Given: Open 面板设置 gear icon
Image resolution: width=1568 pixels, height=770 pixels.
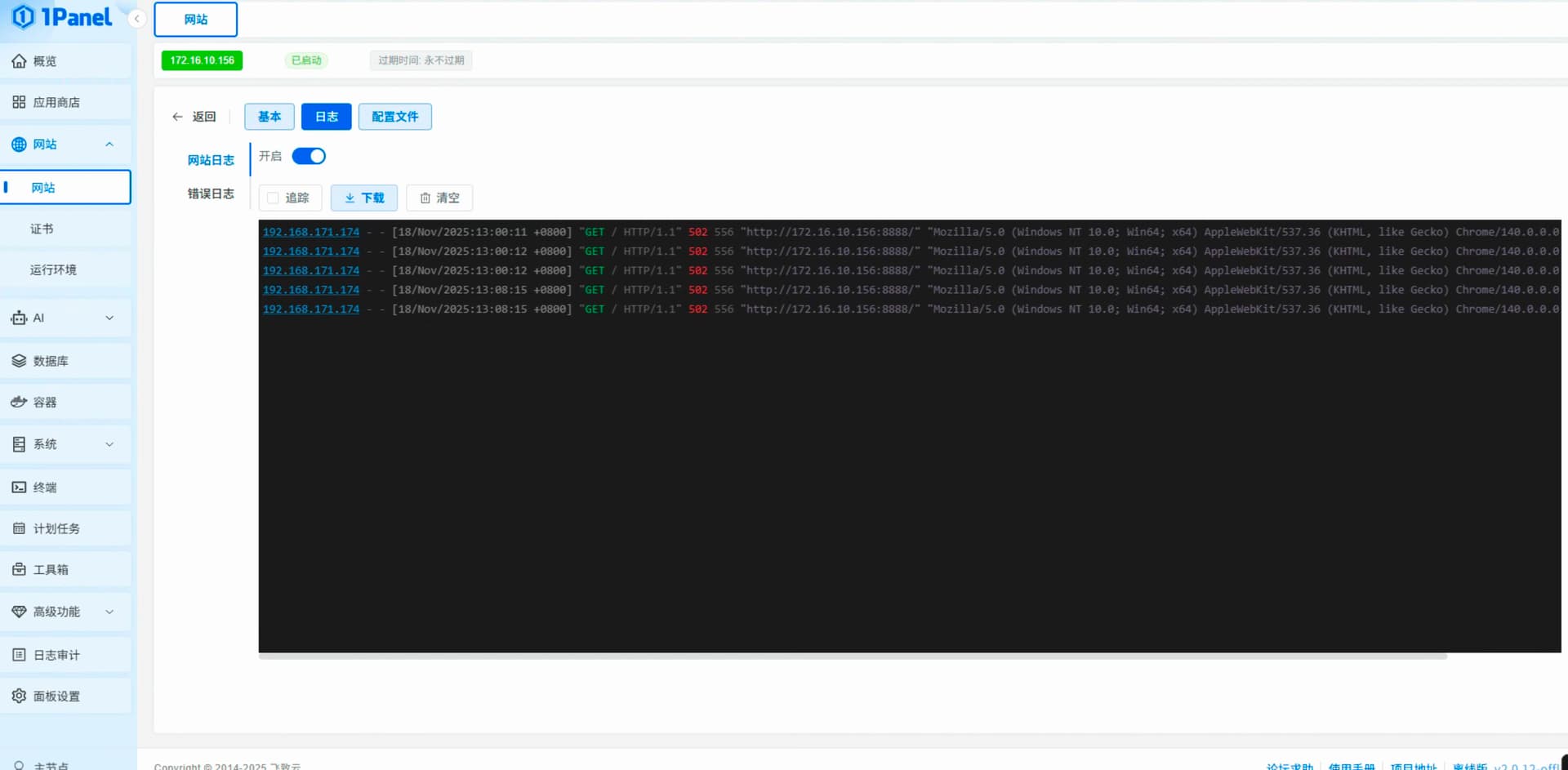Looking at the screenshot, I should 19,696.
